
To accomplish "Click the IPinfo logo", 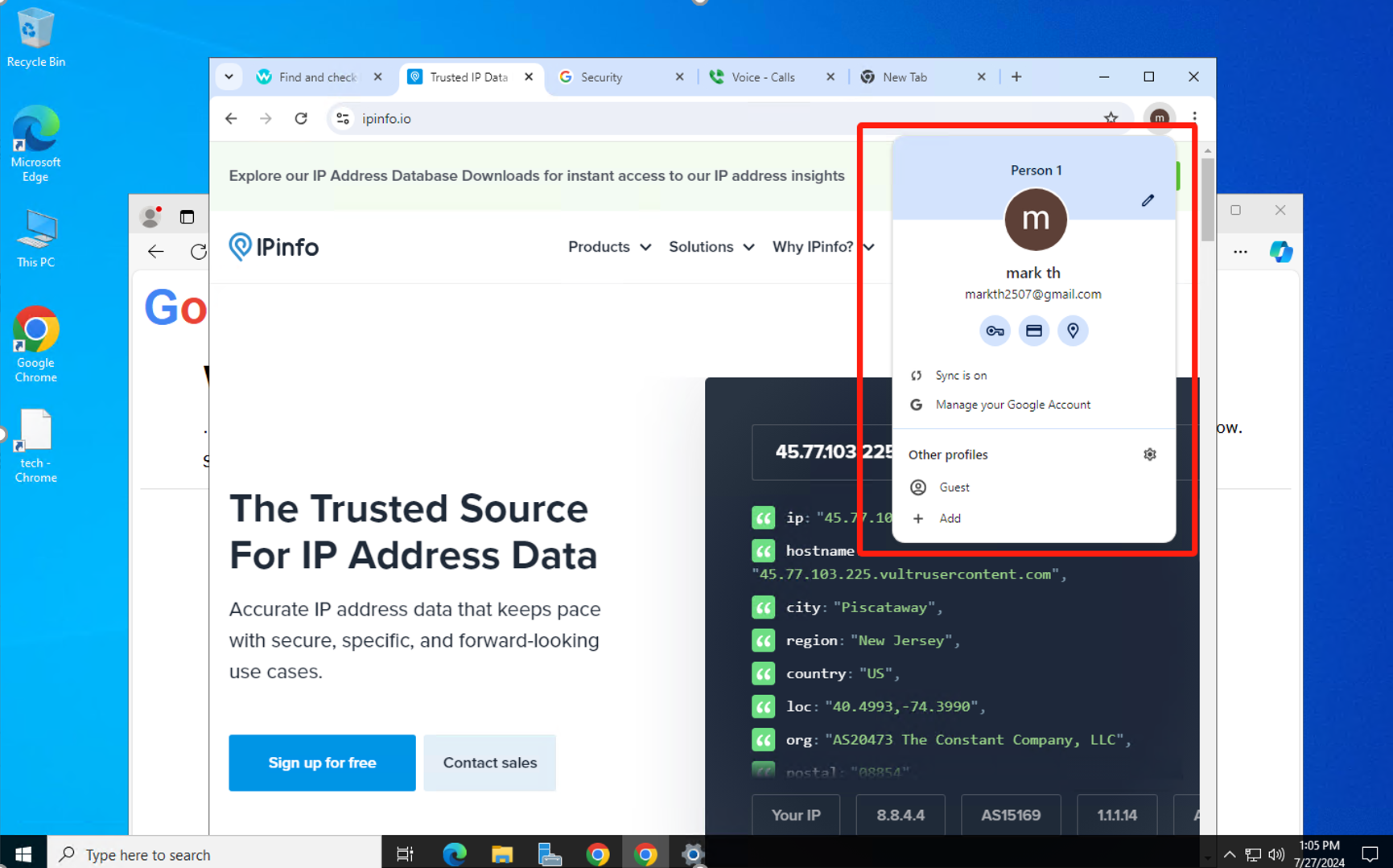I will [x=274, y=247].
